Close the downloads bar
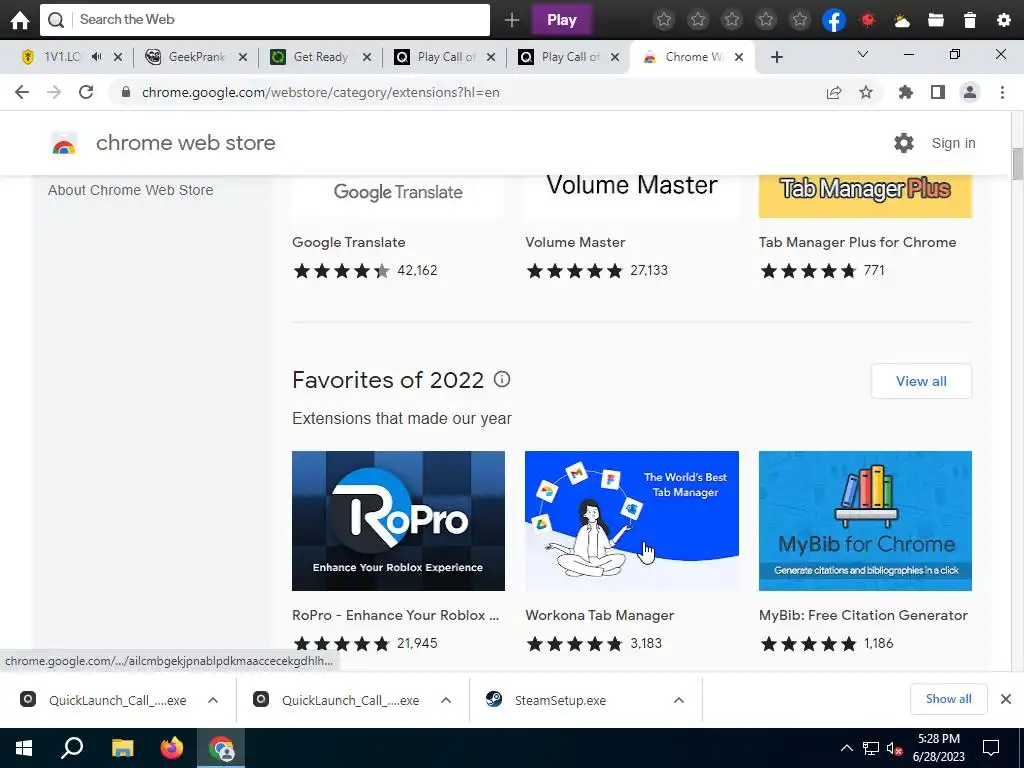The height and width of the screenshot is (768, 1024). [x=1006, y=699]
